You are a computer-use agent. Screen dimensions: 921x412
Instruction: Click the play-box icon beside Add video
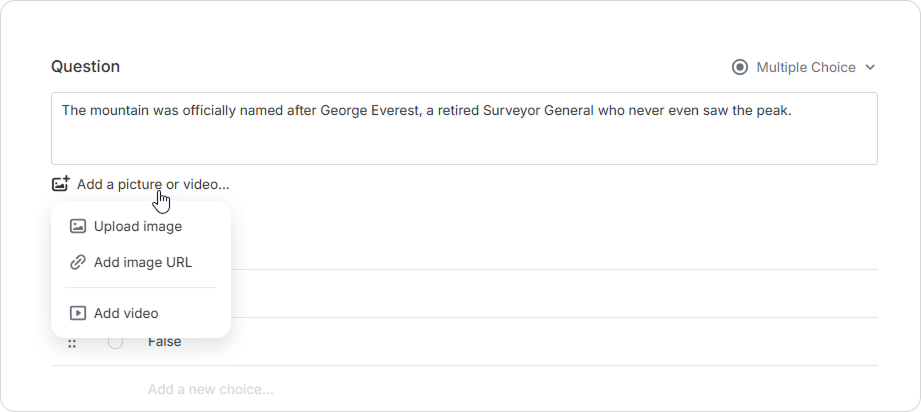(x=78, y=313)
